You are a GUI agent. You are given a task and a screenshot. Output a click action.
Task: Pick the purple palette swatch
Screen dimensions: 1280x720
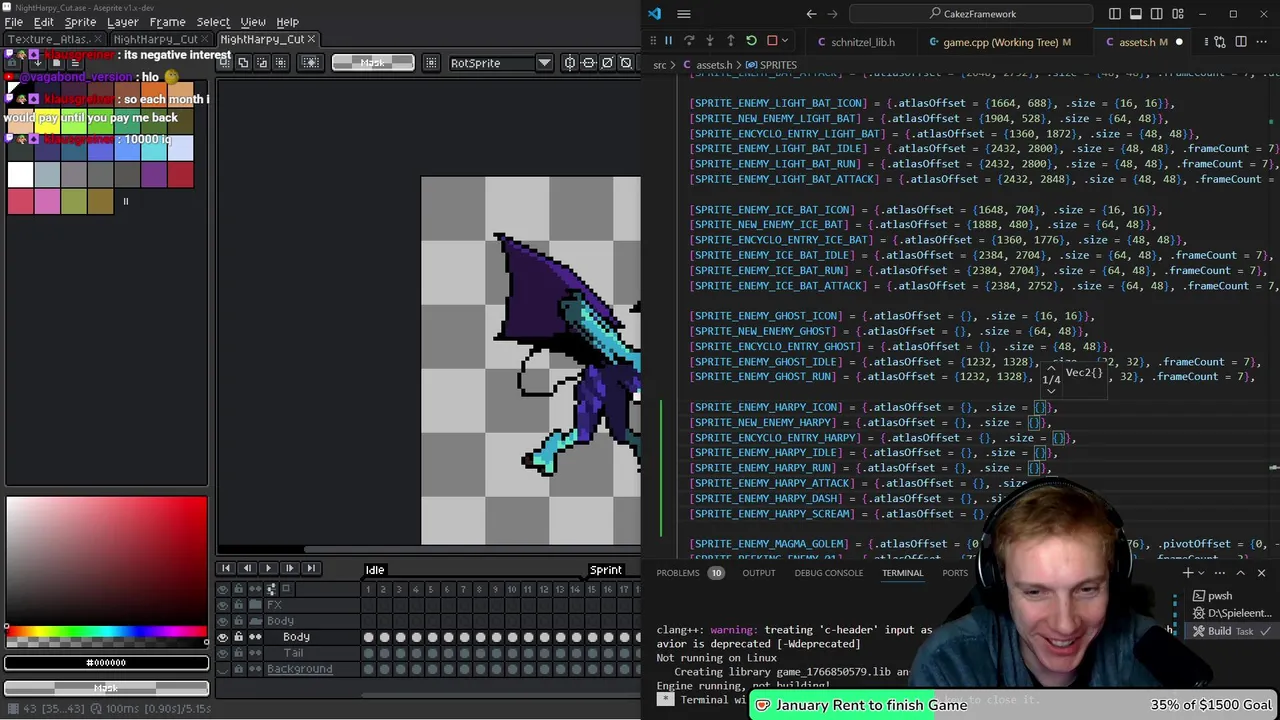click(153, 174)
